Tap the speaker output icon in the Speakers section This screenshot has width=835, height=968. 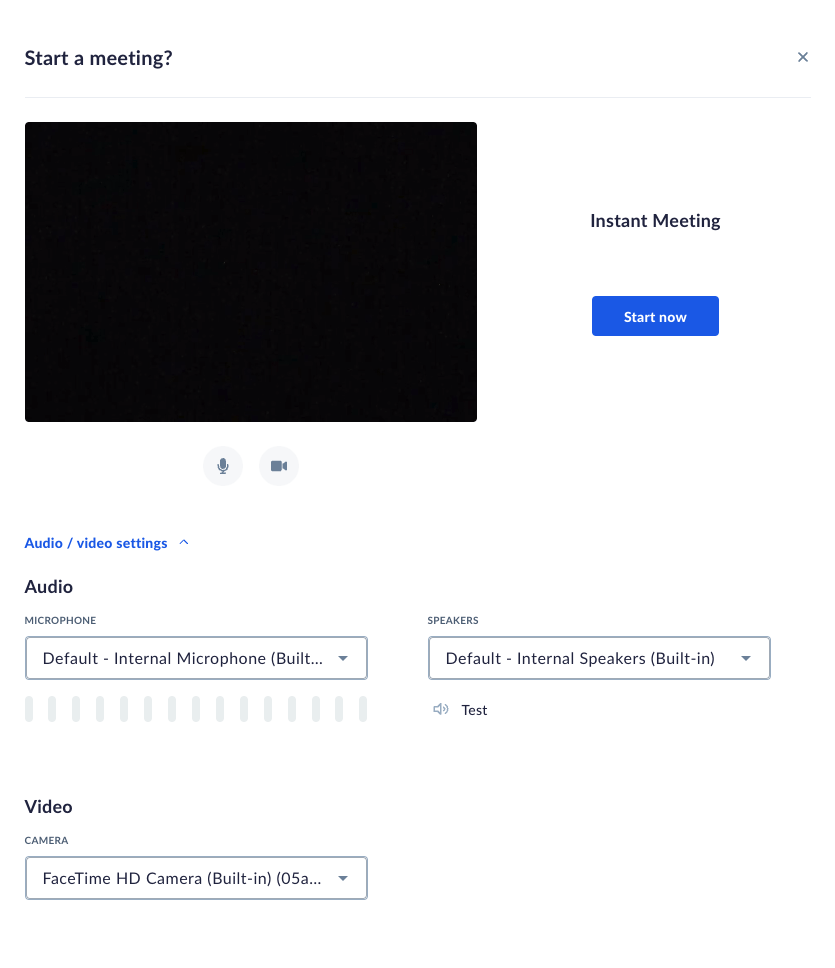tap(441, 709)
